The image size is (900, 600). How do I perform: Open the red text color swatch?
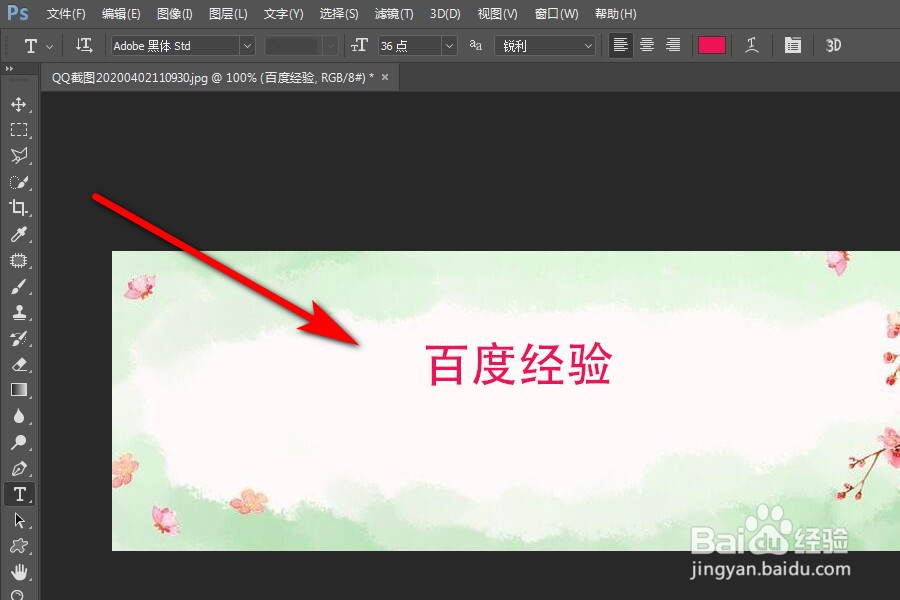[x=712, y=45]
